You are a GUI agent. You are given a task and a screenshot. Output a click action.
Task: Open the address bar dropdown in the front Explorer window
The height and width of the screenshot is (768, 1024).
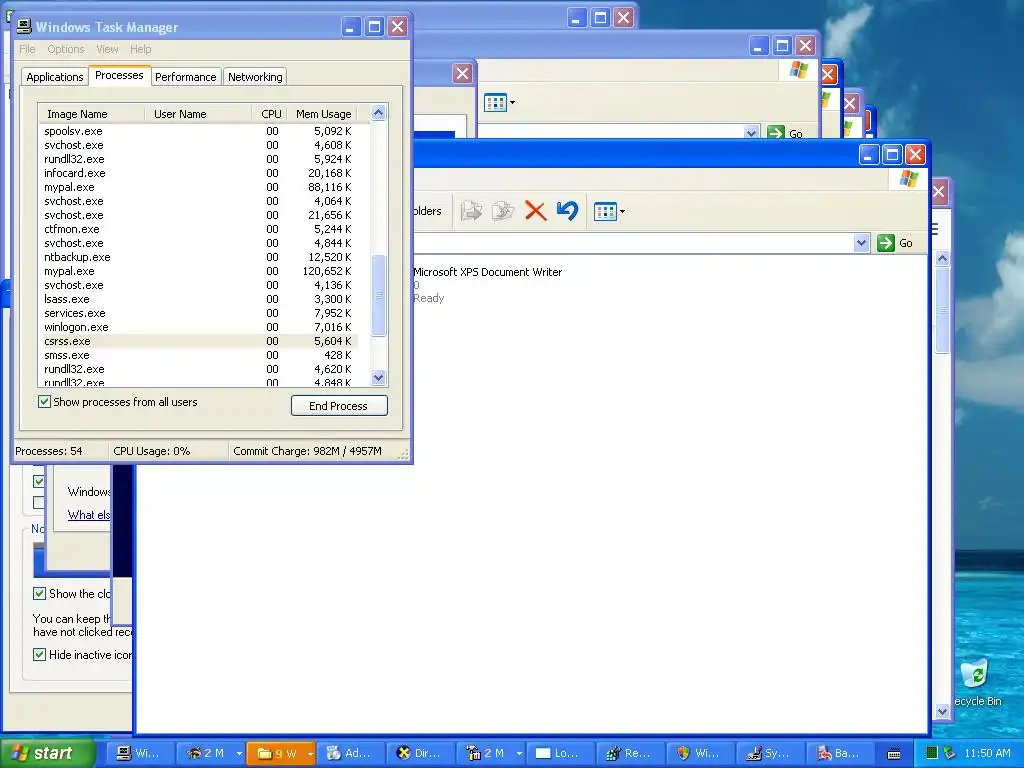[x=861, y=243]
